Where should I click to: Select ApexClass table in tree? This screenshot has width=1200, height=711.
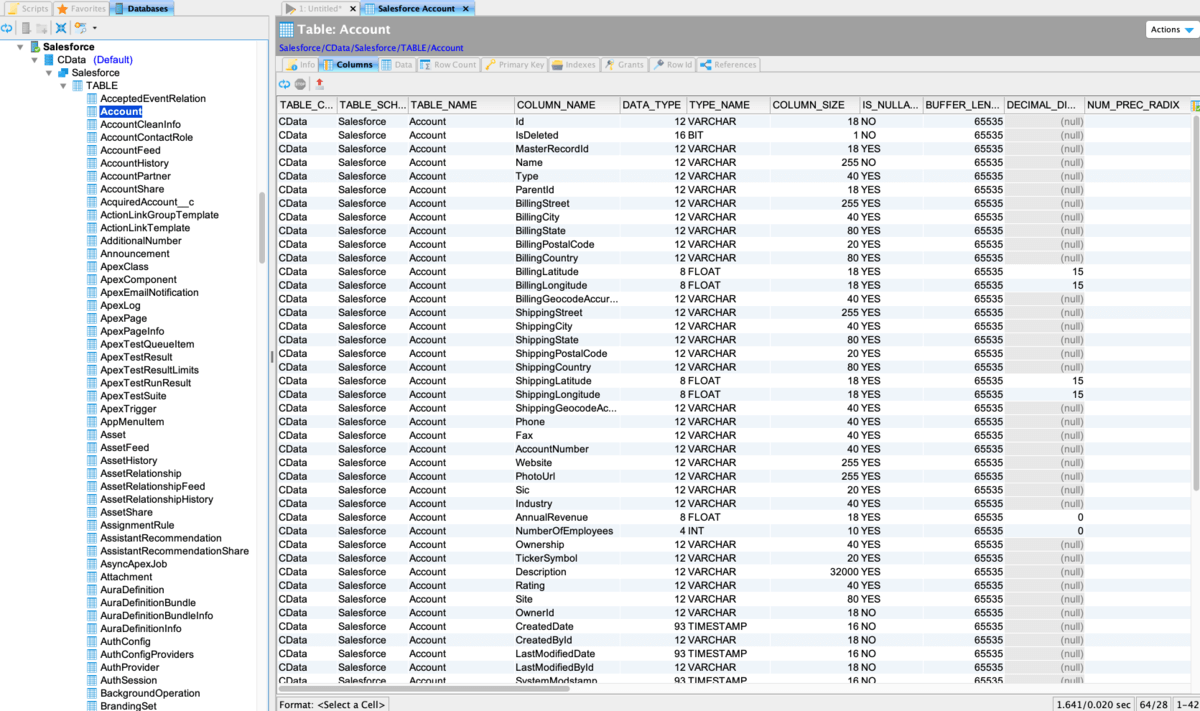124,267
